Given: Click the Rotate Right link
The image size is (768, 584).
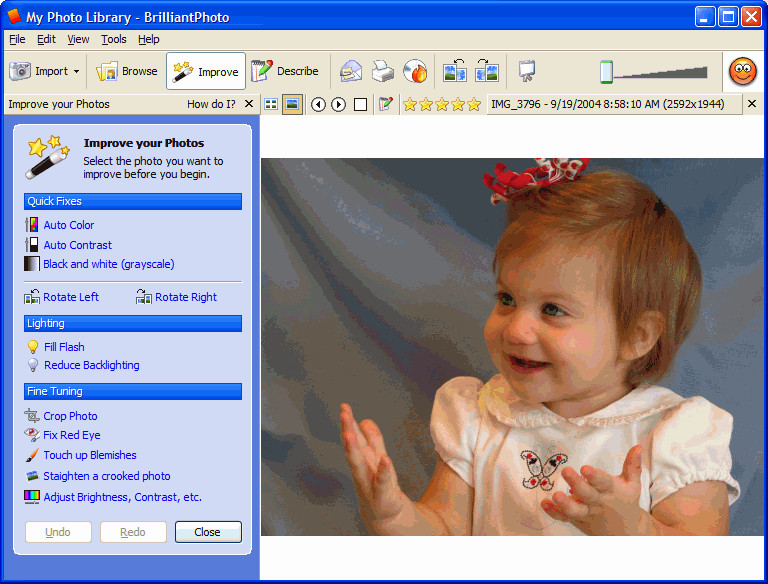Looking at the screenshot, I should pyautogui.click(x=186, y=297).
